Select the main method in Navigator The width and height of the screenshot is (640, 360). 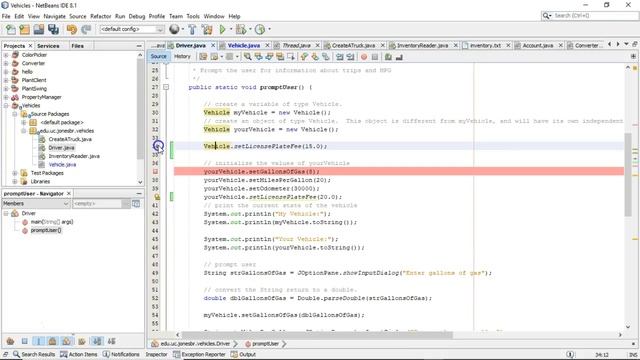coord(52,222)
